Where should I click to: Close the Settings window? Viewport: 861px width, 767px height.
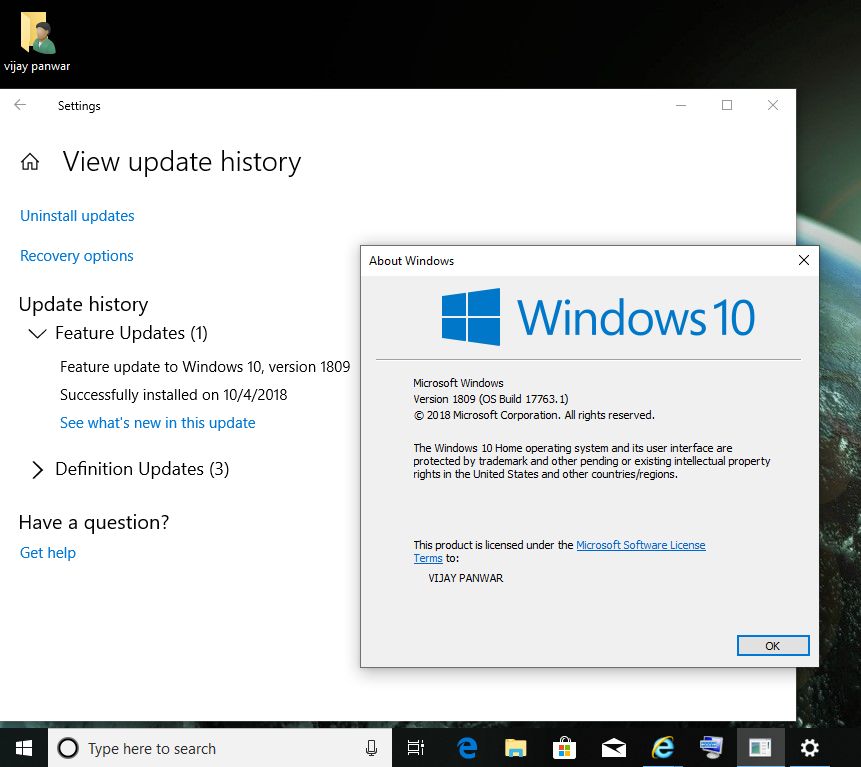[x=773, y=105]
